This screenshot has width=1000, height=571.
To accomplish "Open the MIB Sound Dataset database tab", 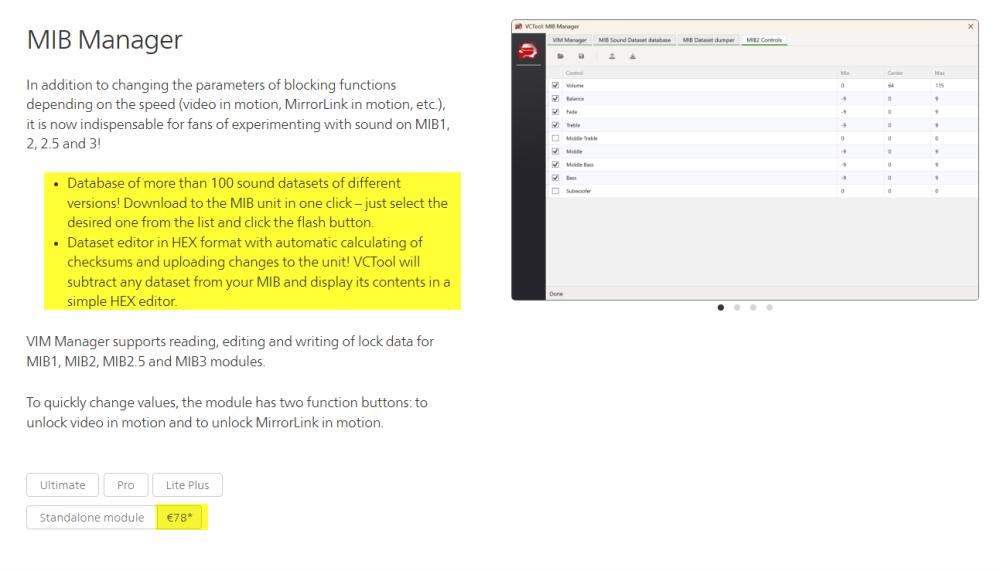I will click(635, 40).
